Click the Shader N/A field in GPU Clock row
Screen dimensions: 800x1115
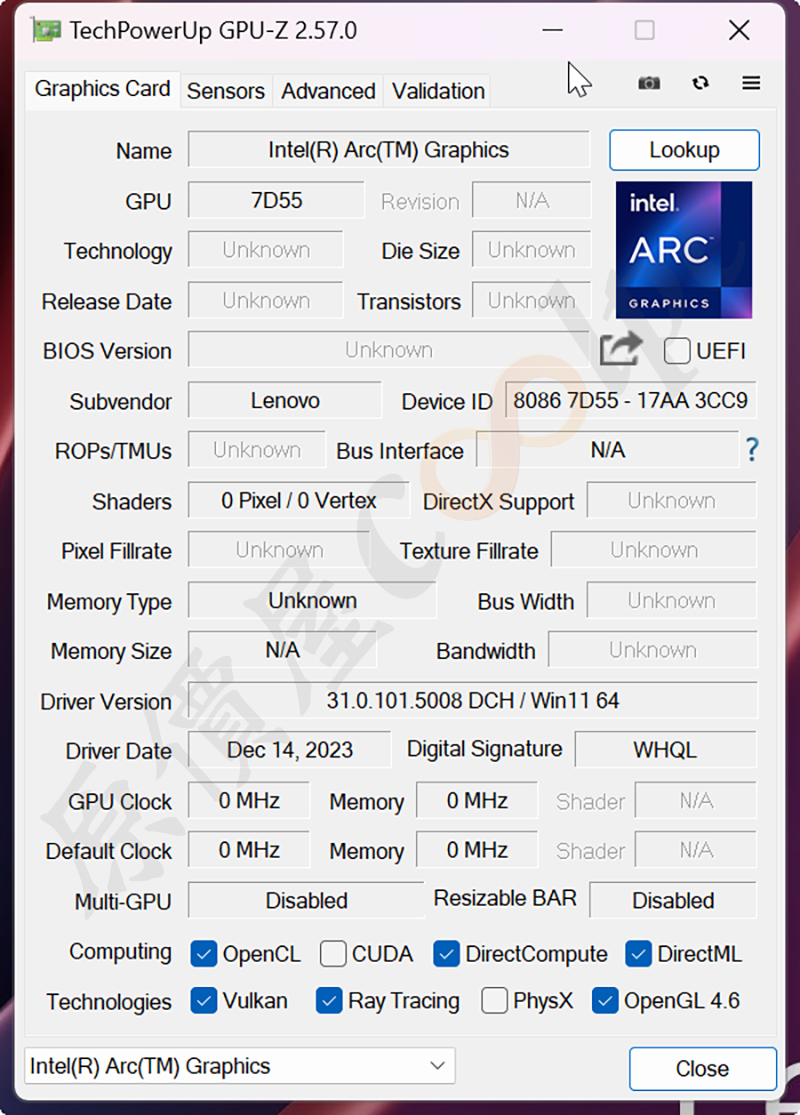pyautogui.click(x=695, y=801)
